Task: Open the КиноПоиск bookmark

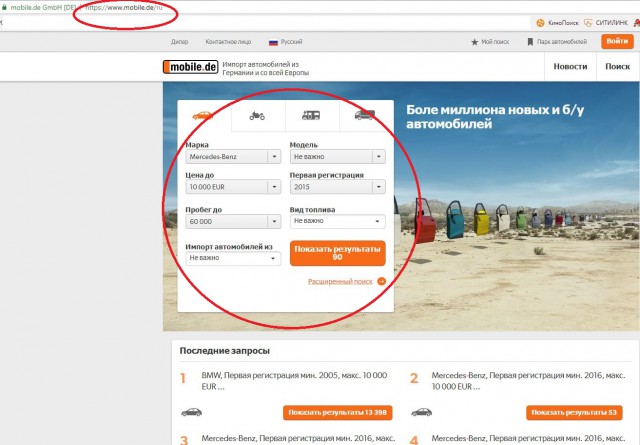Action: [557, 23]
